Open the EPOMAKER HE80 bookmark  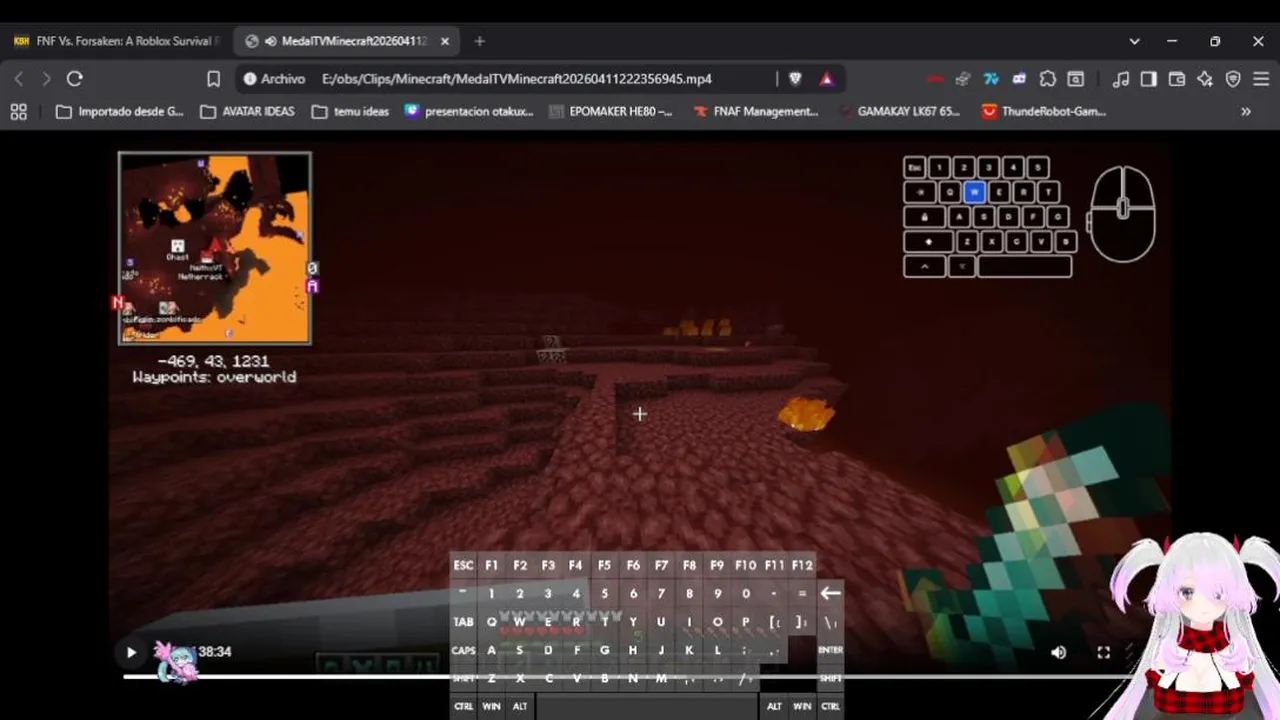tap(611, 112)
